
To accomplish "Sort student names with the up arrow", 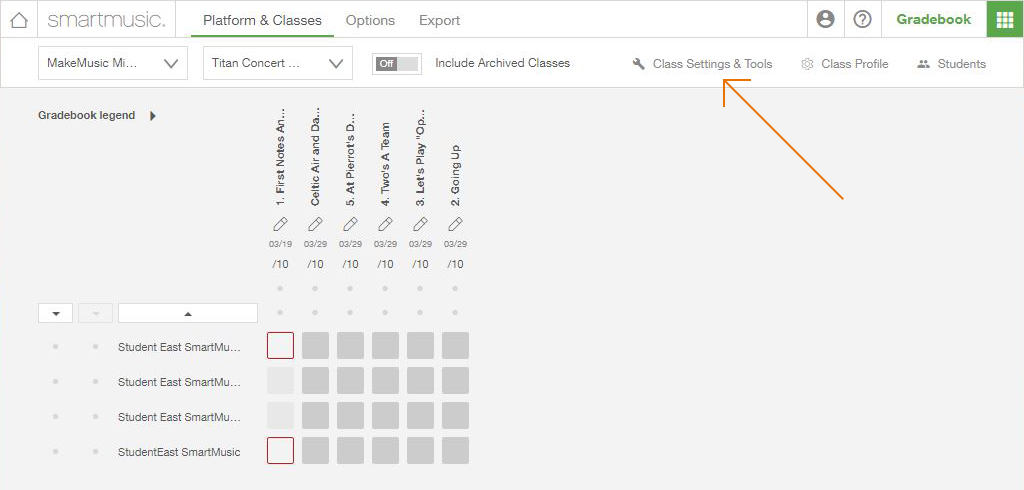I will (x=188, y=314).
